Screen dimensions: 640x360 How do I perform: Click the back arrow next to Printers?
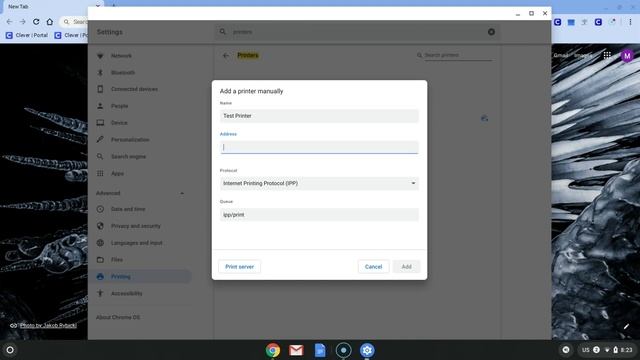[226, 56]
